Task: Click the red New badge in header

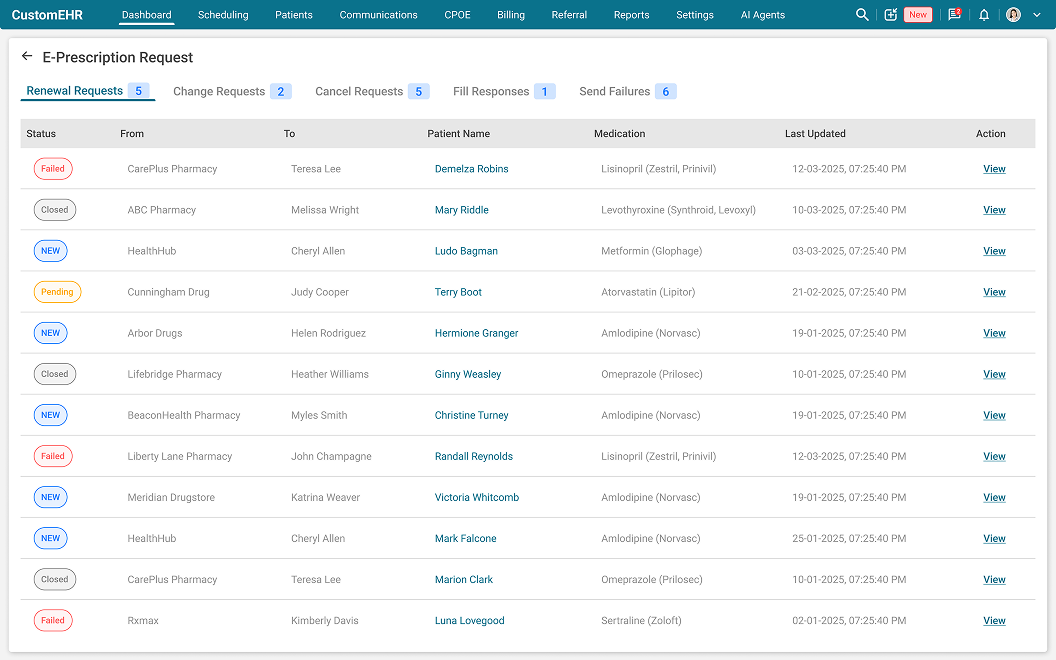Action: point(917,15)
